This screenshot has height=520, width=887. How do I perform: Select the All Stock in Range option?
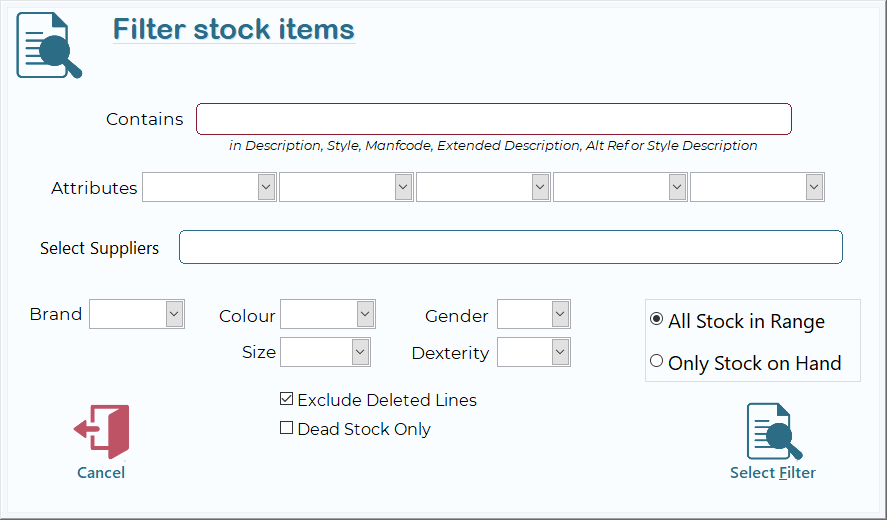tap(657, 320)
